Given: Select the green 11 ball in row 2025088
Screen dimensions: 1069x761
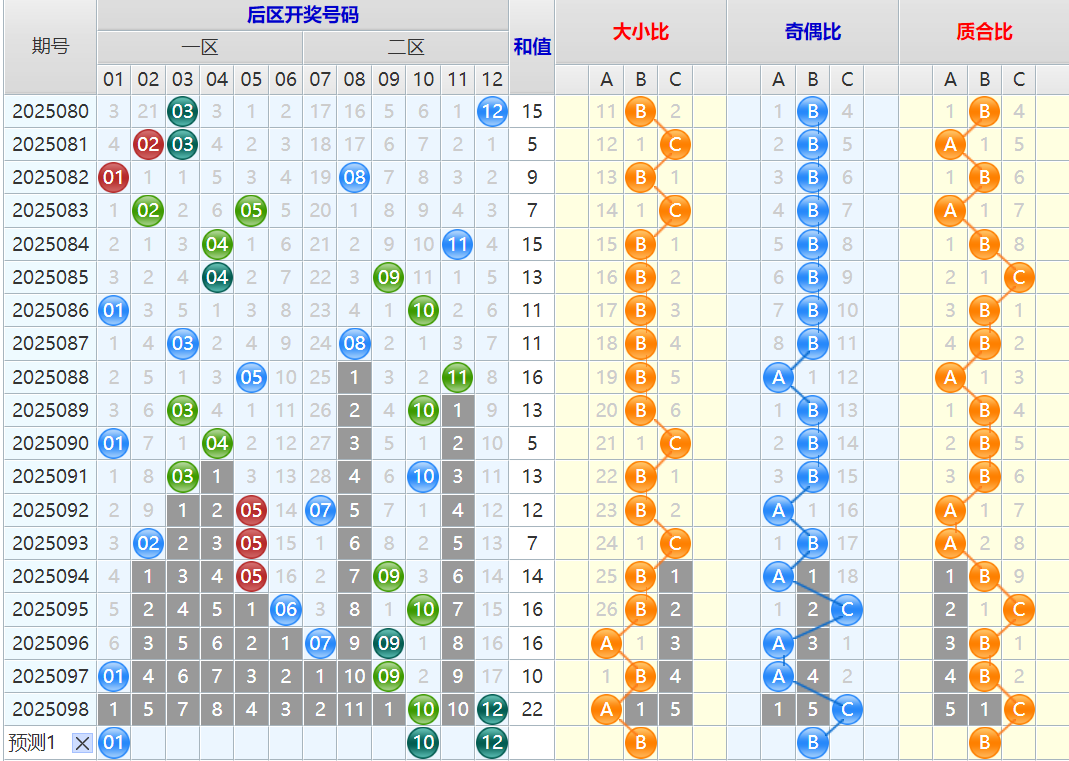Looking at the screenshot, I should click(457, 377).
